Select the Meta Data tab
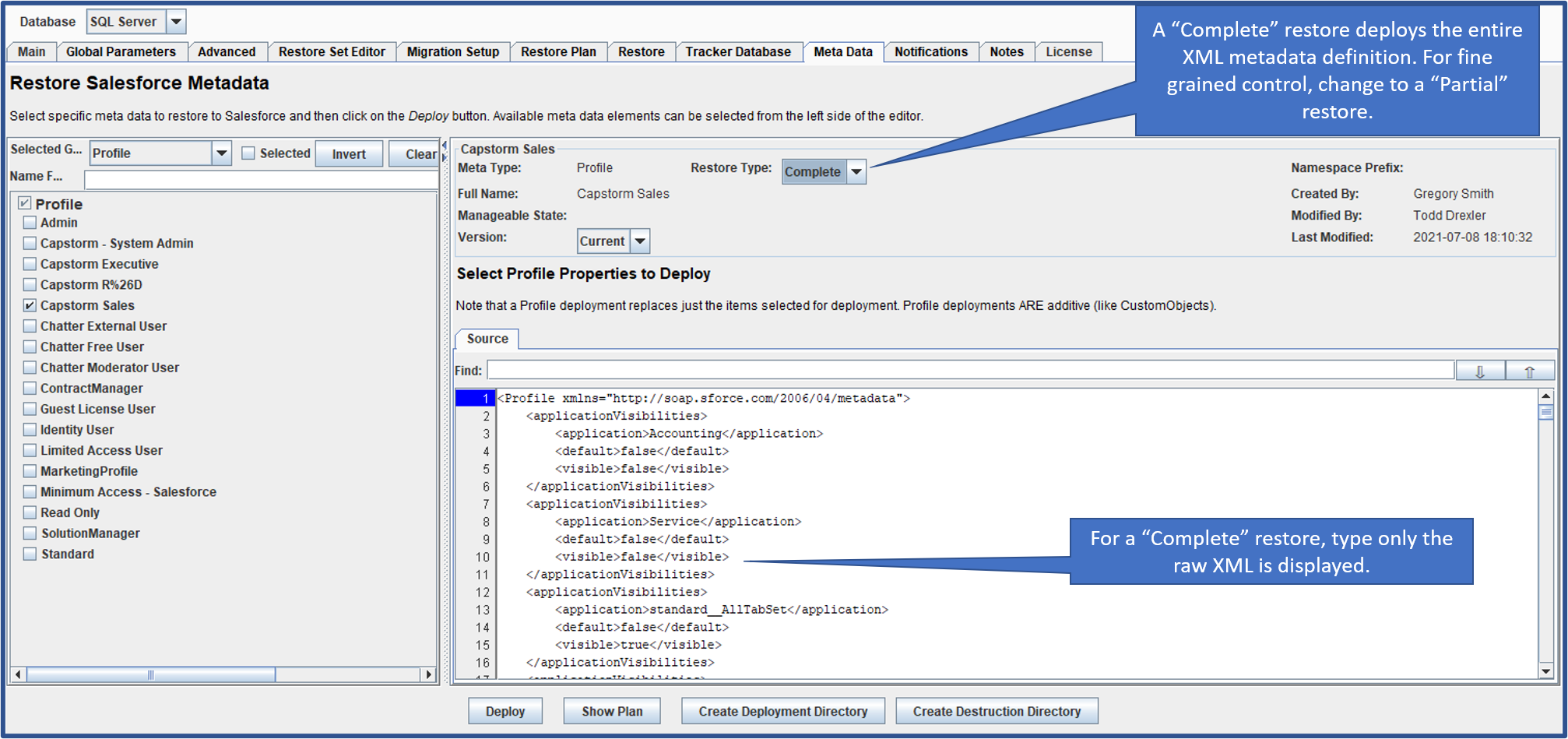This screenshot has width=1568, height=739. point(843,51)
